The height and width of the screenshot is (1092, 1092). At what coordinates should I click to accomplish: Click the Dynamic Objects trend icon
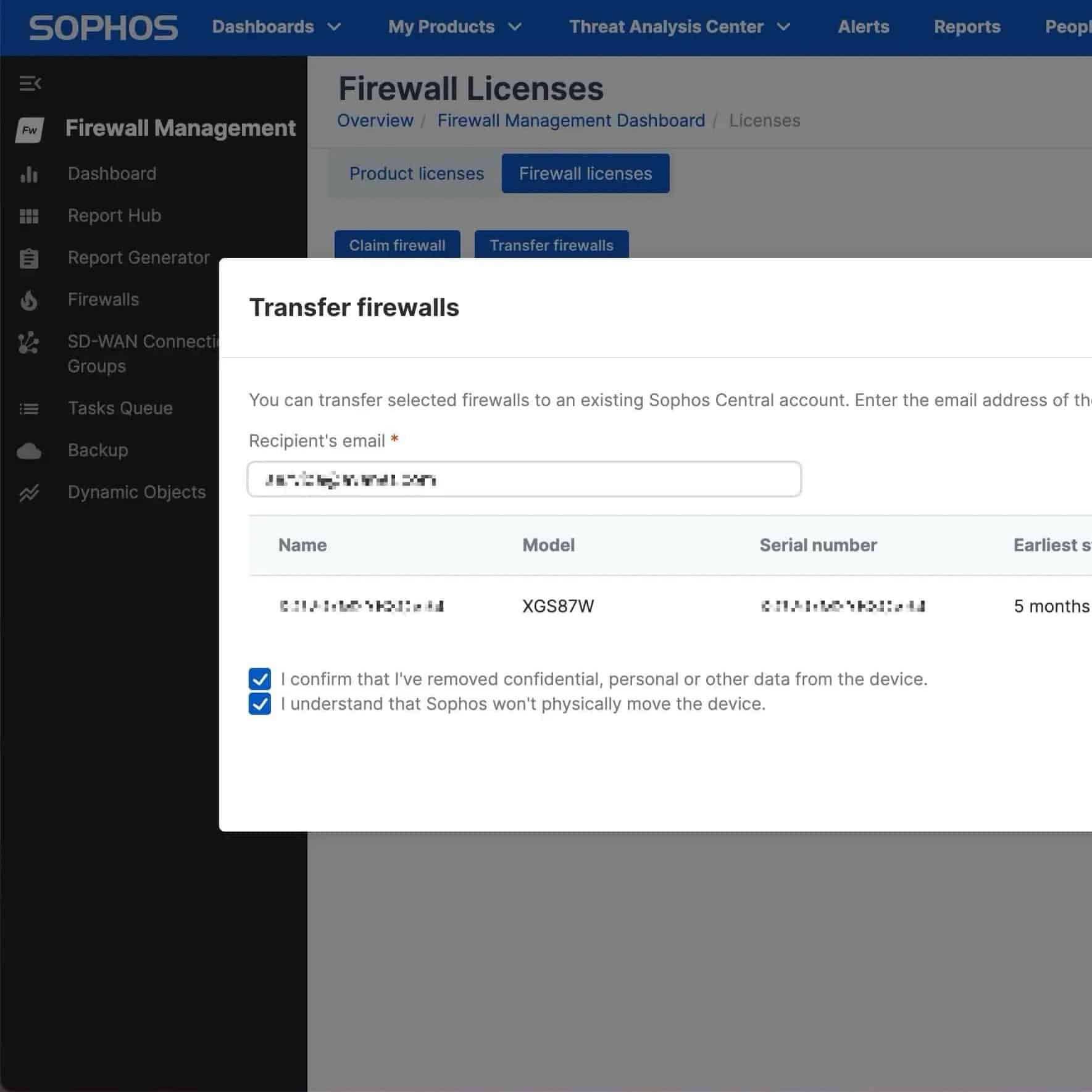pyautogui.click(x=29, y=493)
